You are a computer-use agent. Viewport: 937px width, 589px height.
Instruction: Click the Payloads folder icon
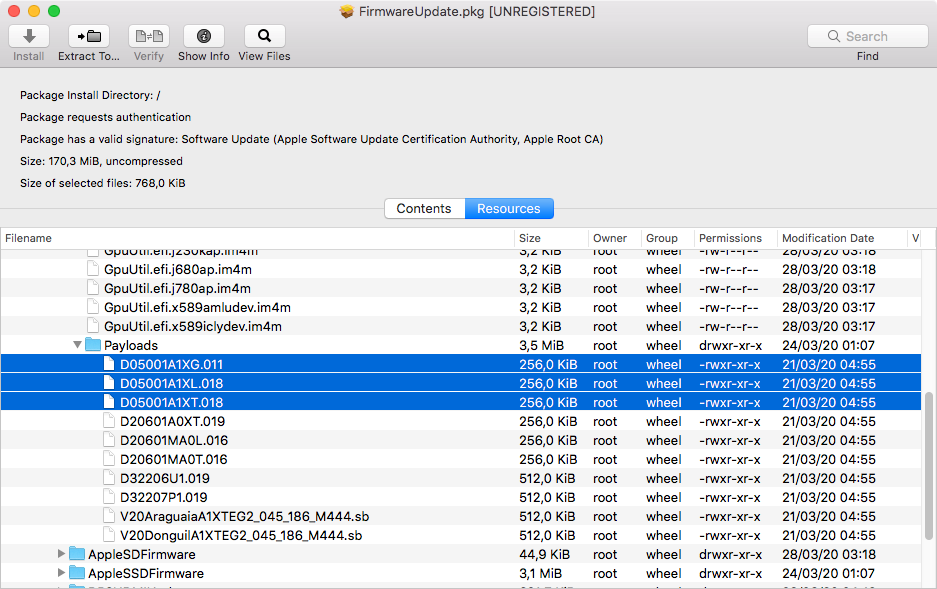(93, 345)
